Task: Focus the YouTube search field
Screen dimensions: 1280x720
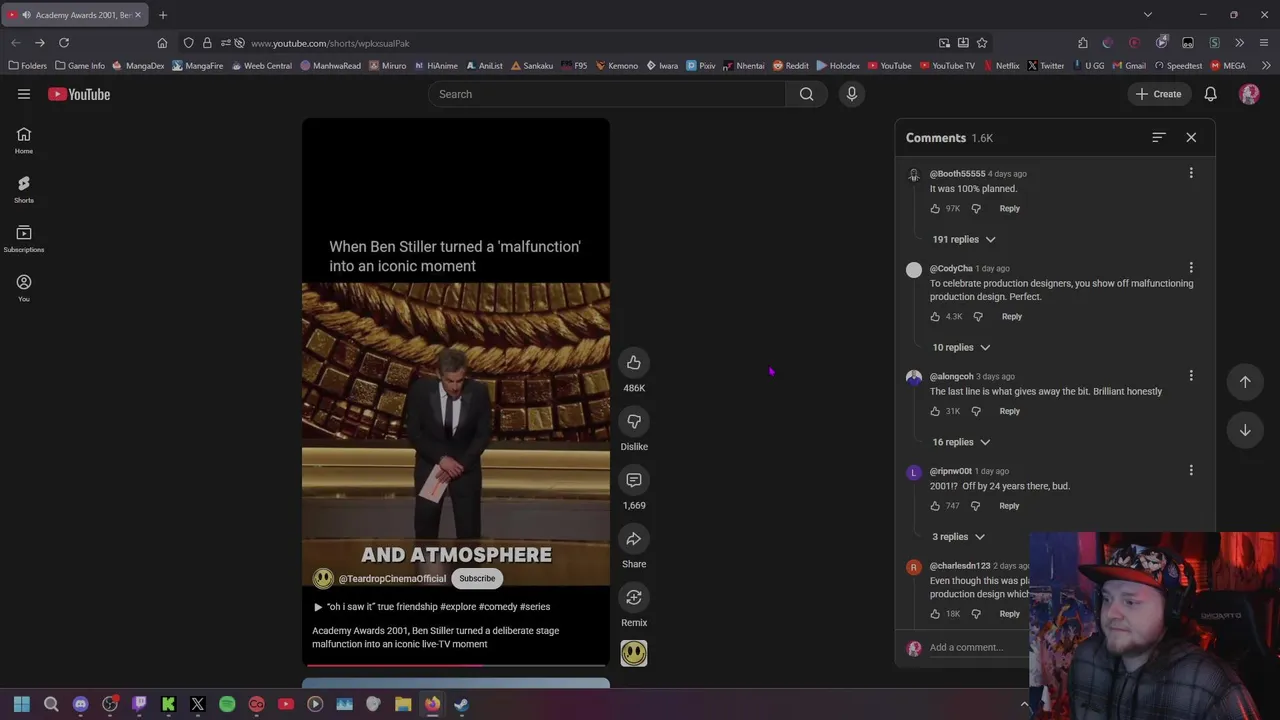Action: (x=607, y=94)
